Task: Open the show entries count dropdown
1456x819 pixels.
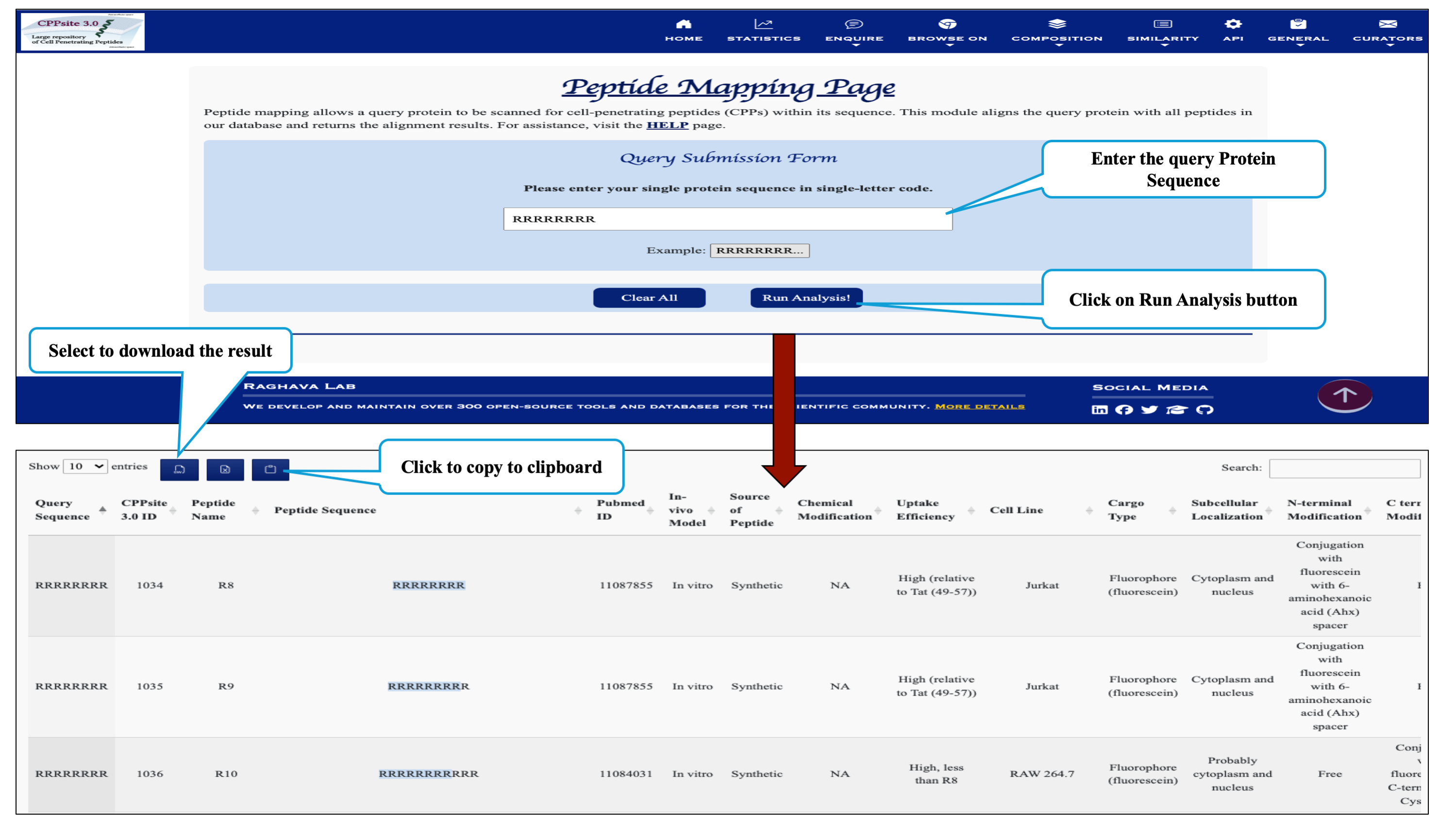Action: pos(85,467)
